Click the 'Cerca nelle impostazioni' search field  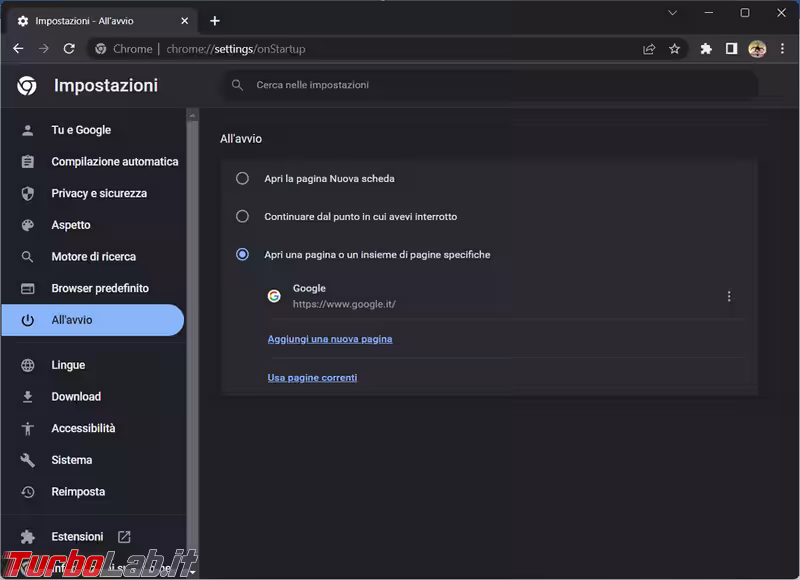[490, 85]
